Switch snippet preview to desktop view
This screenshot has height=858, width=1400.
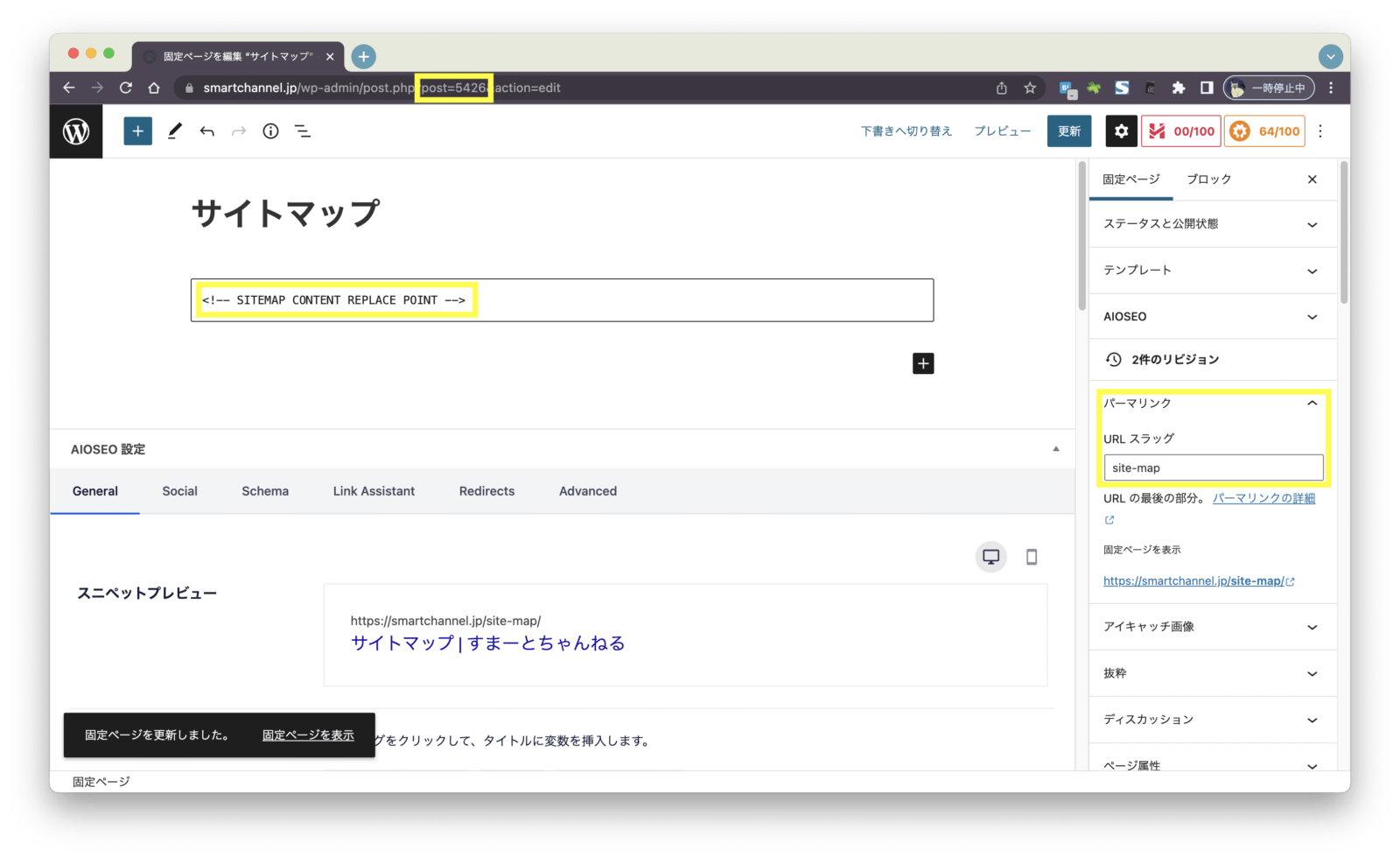[x=990, y=557]
